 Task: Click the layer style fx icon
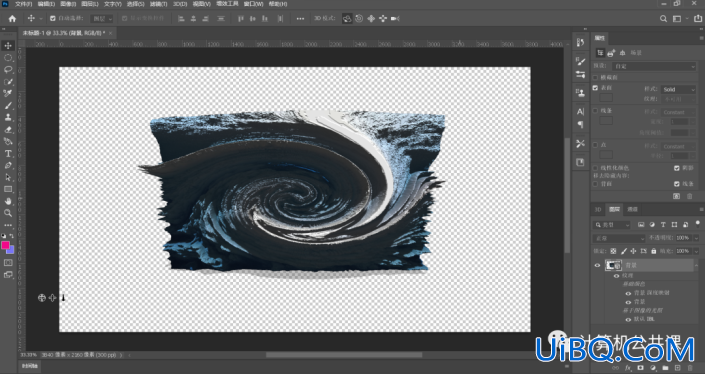point(628,368)
